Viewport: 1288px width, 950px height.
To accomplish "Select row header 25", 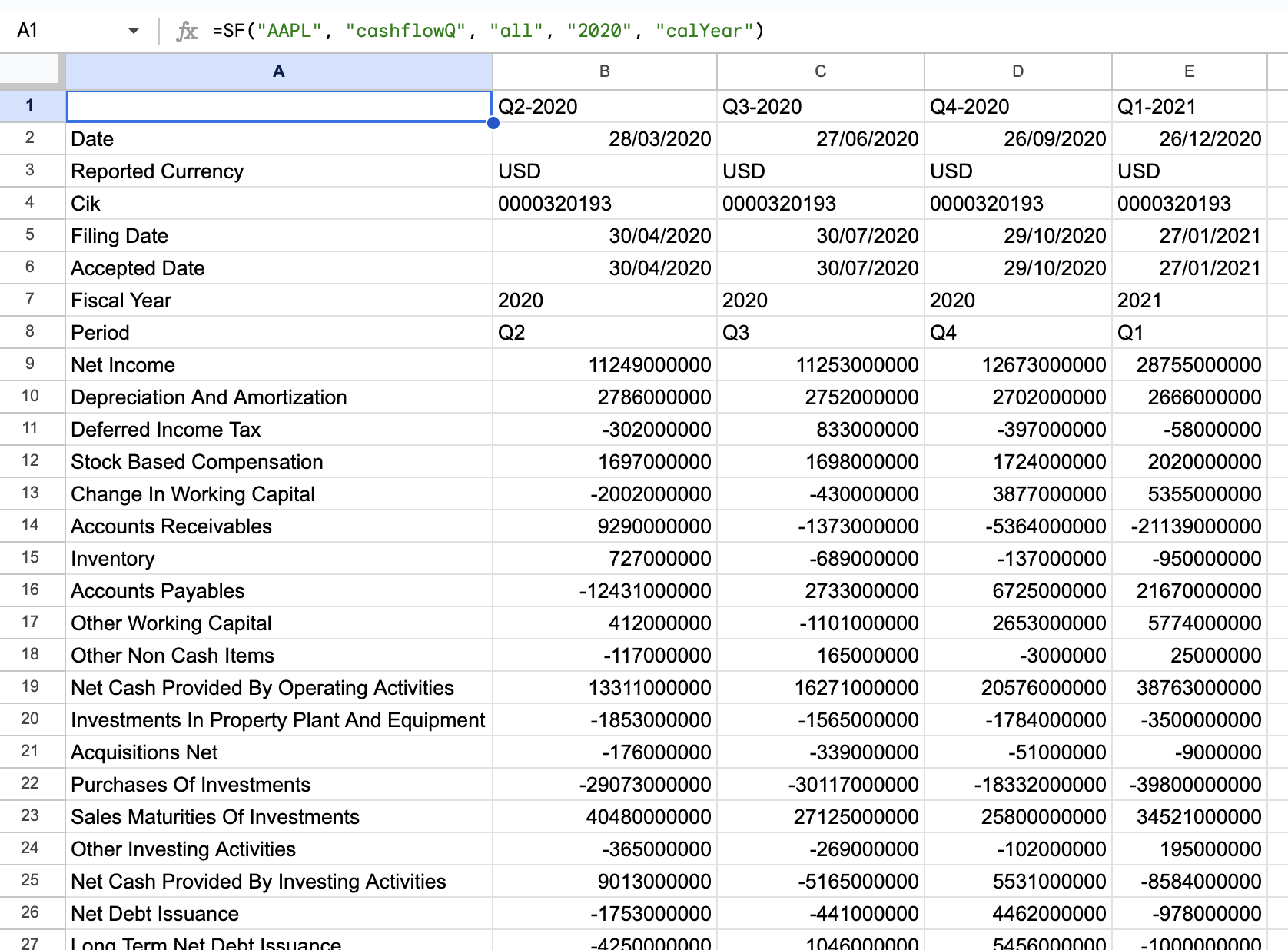I will [x=31, y=880].
